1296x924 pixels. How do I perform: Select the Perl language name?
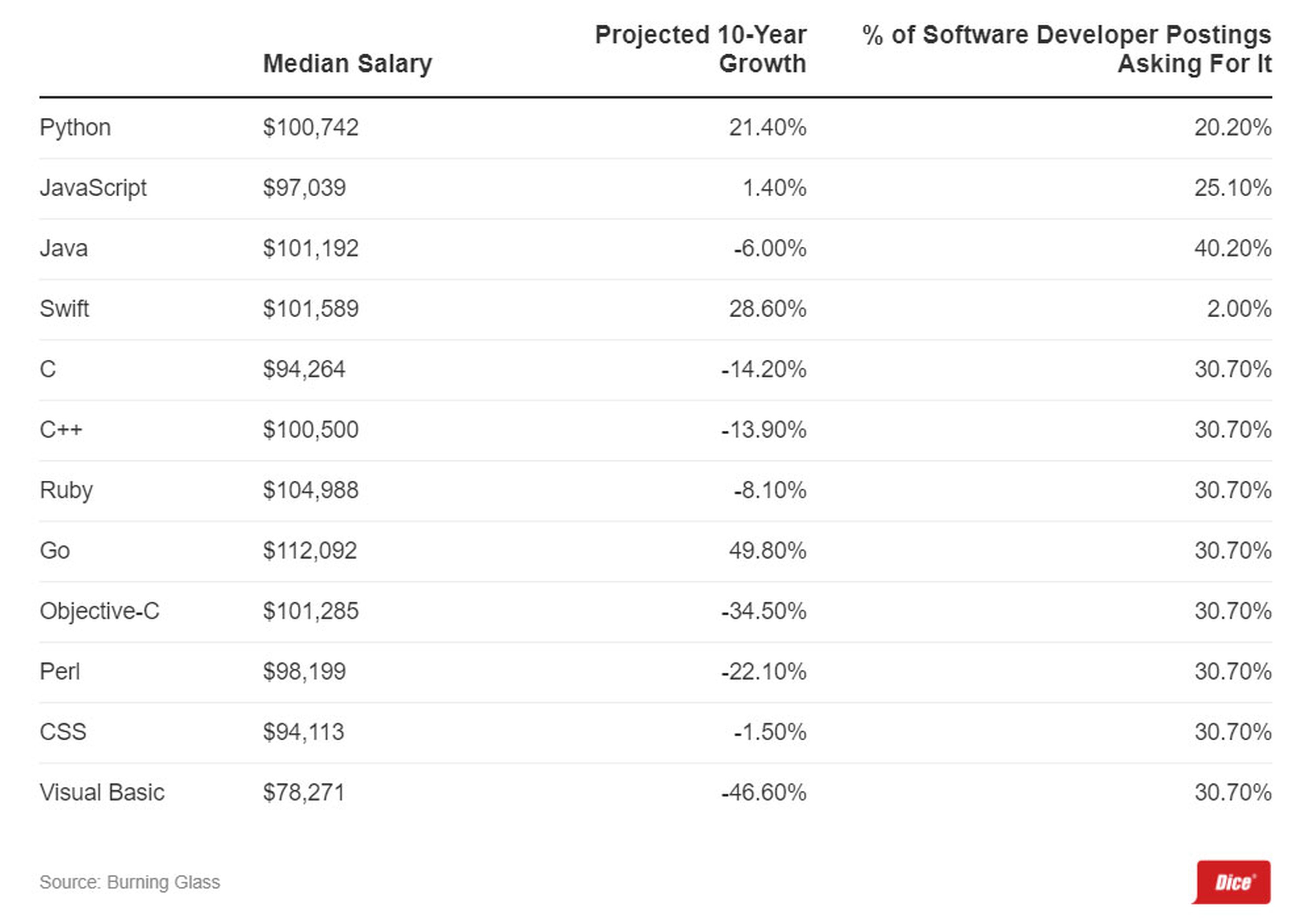click(60, 671)
